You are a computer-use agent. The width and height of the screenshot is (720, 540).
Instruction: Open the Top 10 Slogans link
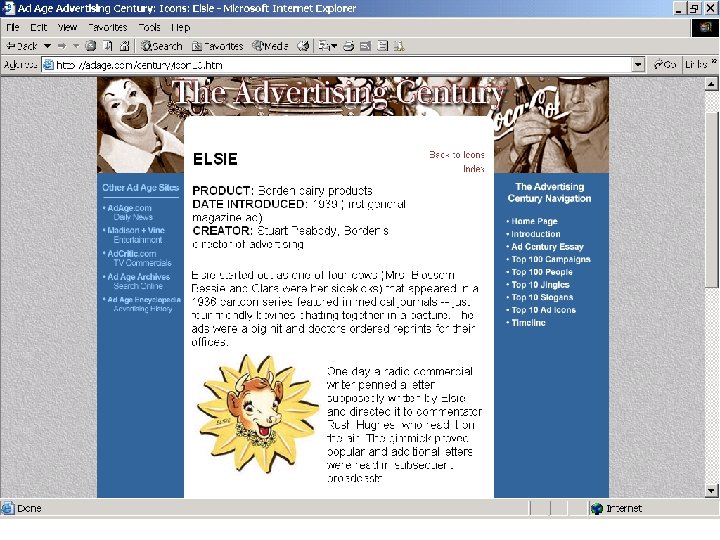coord(542,297)
